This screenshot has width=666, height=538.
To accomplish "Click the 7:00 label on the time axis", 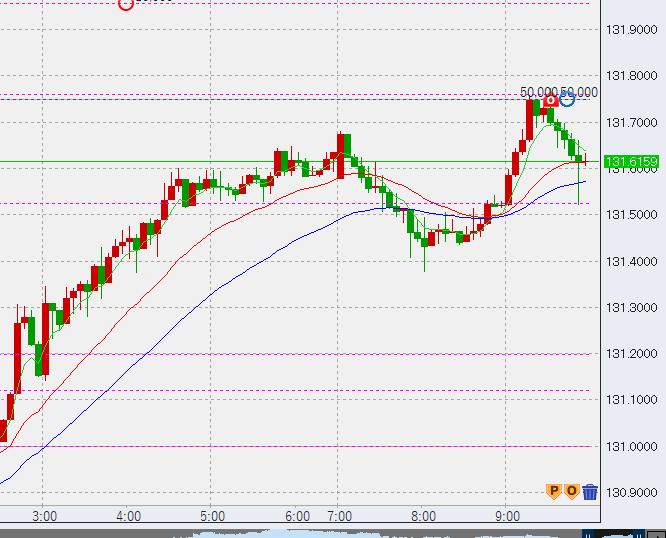I will tap(339, 516).
